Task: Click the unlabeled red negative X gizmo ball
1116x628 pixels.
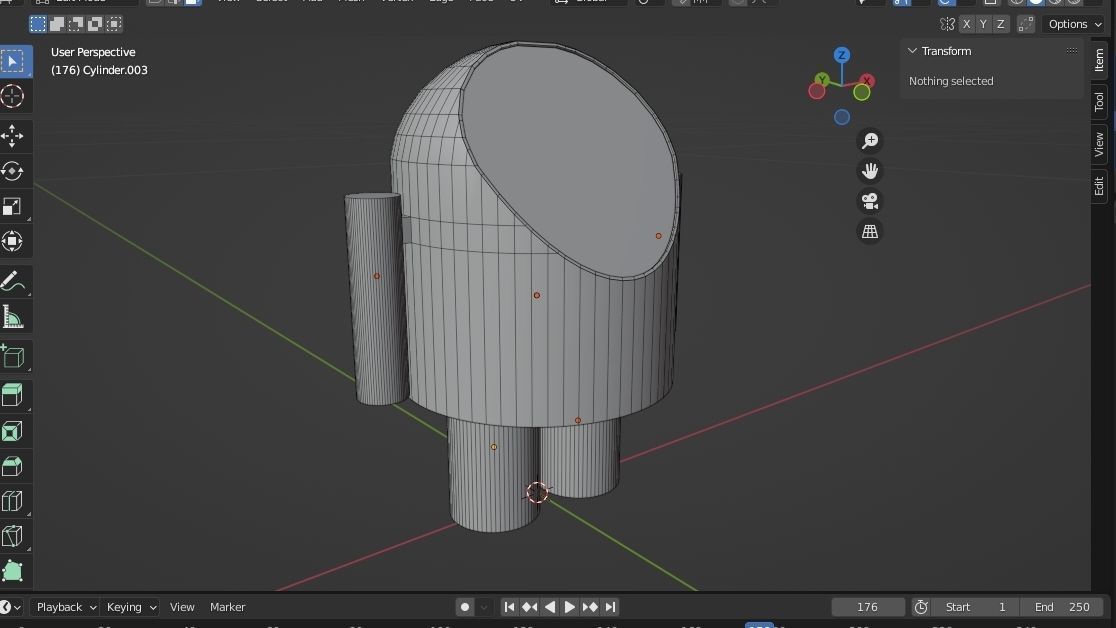Action: (816, 92)
